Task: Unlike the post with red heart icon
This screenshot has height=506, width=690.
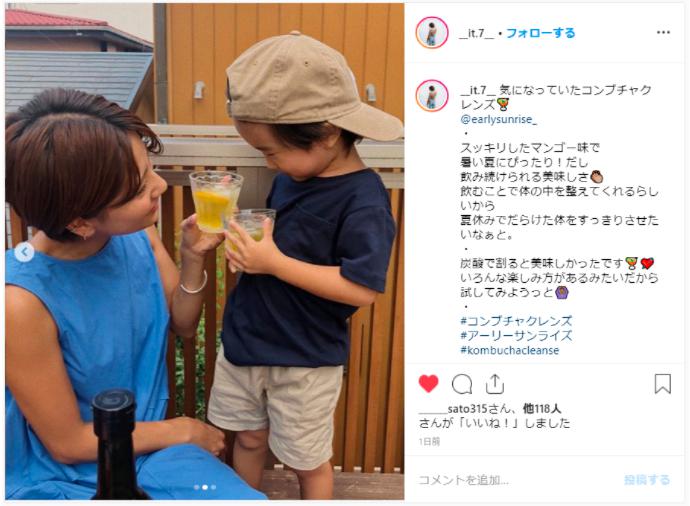Action: click(x=428, y=384)
